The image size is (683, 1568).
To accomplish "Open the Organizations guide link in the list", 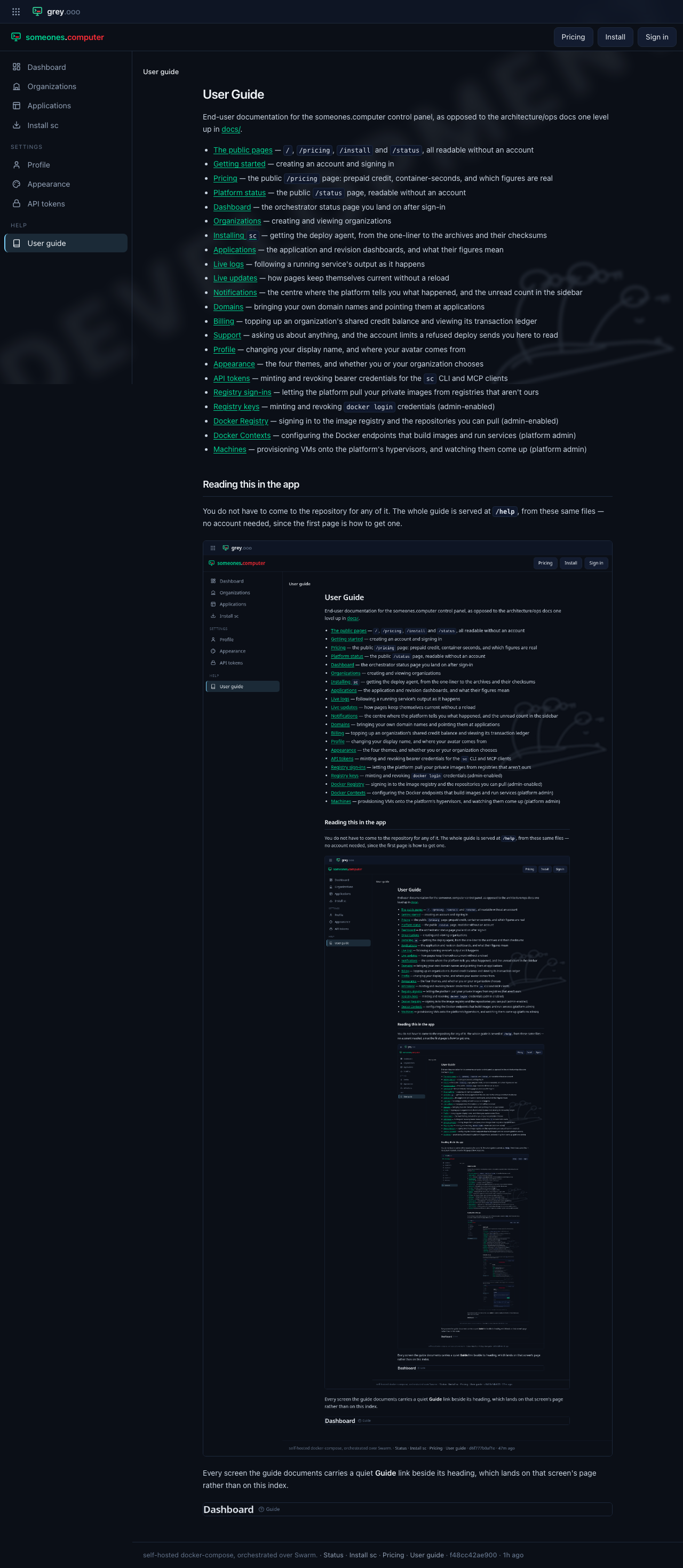I will click(x=237, y=221).
